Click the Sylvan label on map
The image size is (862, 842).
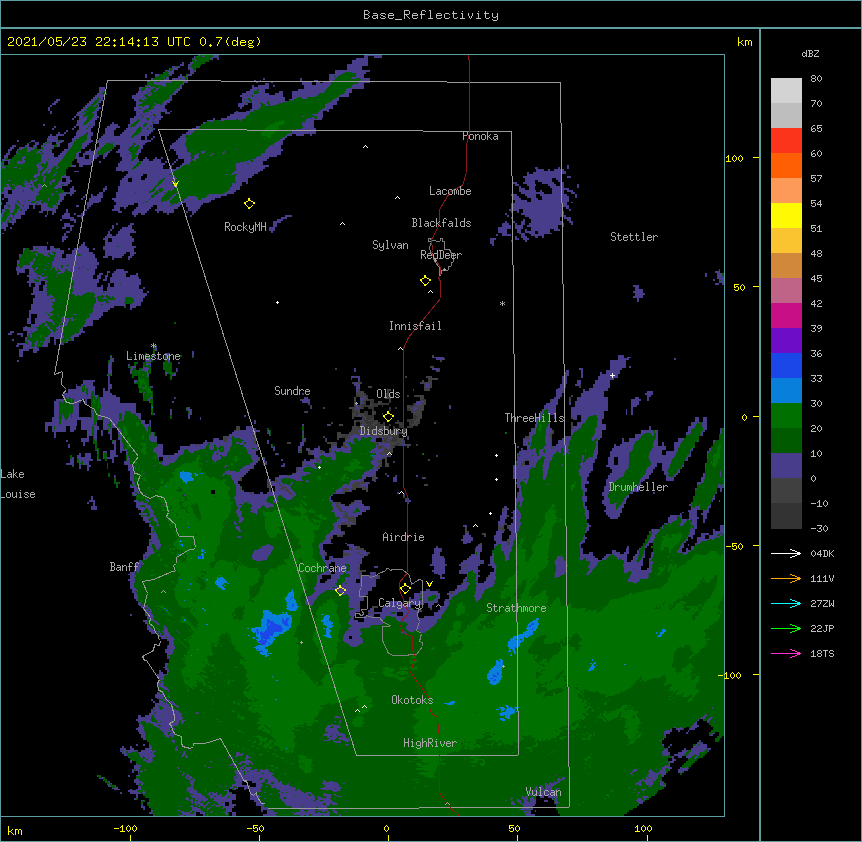pos(390,245)
